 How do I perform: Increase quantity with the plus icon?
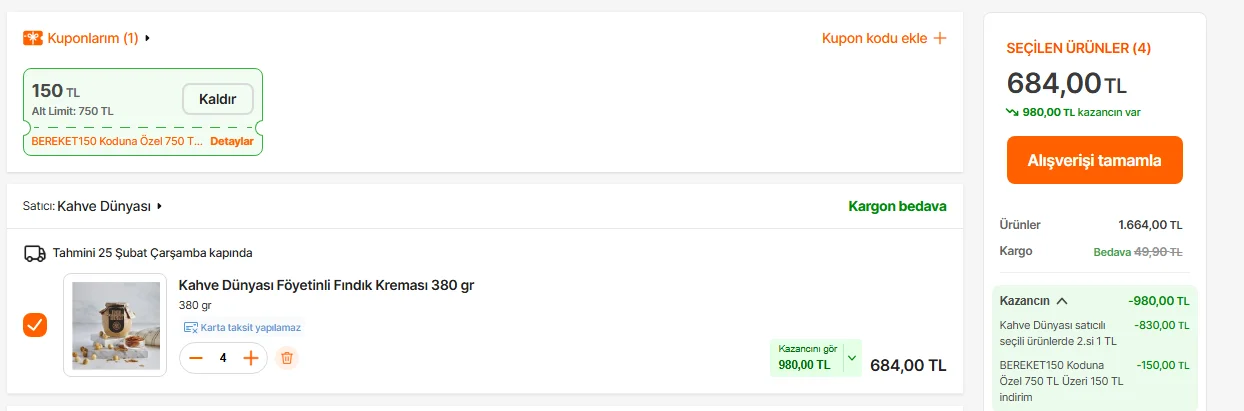[251, 358]
